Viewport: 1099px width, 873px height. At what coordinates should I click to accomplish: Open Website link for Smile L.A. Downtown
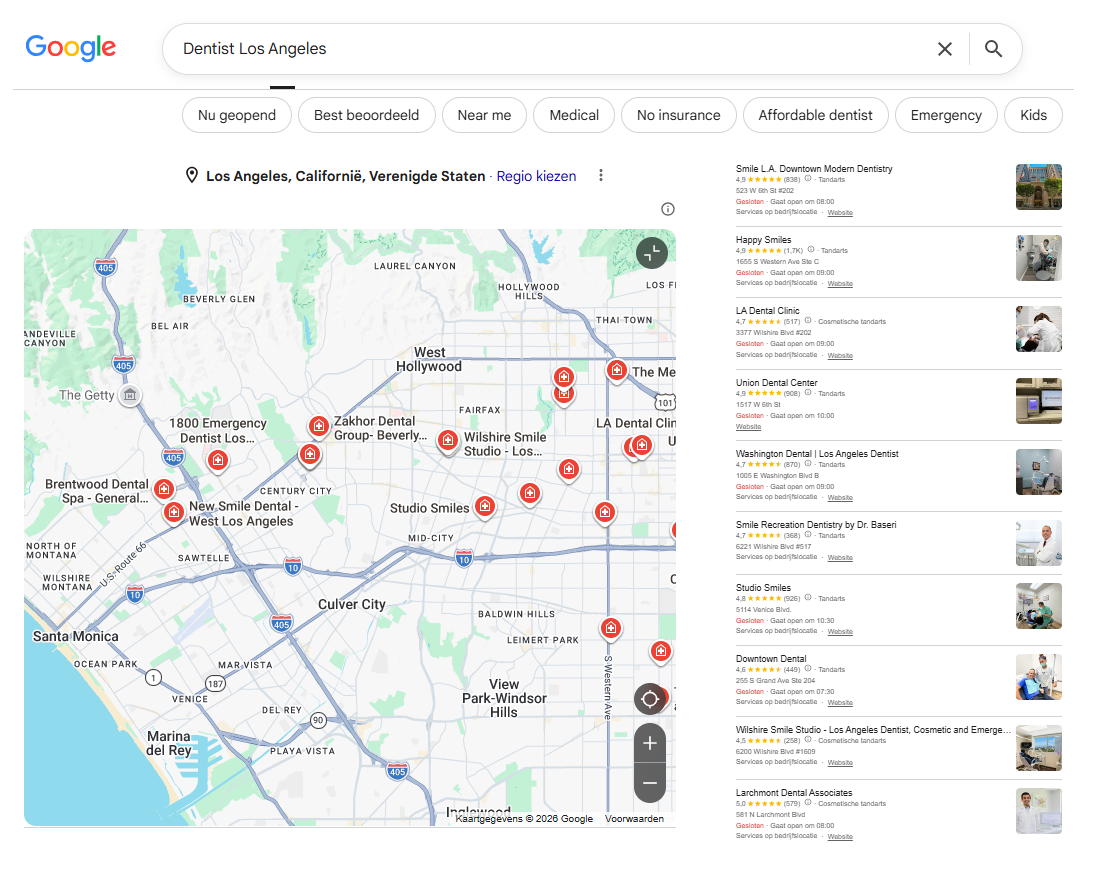pyautogui.click(x=840, y=212)
